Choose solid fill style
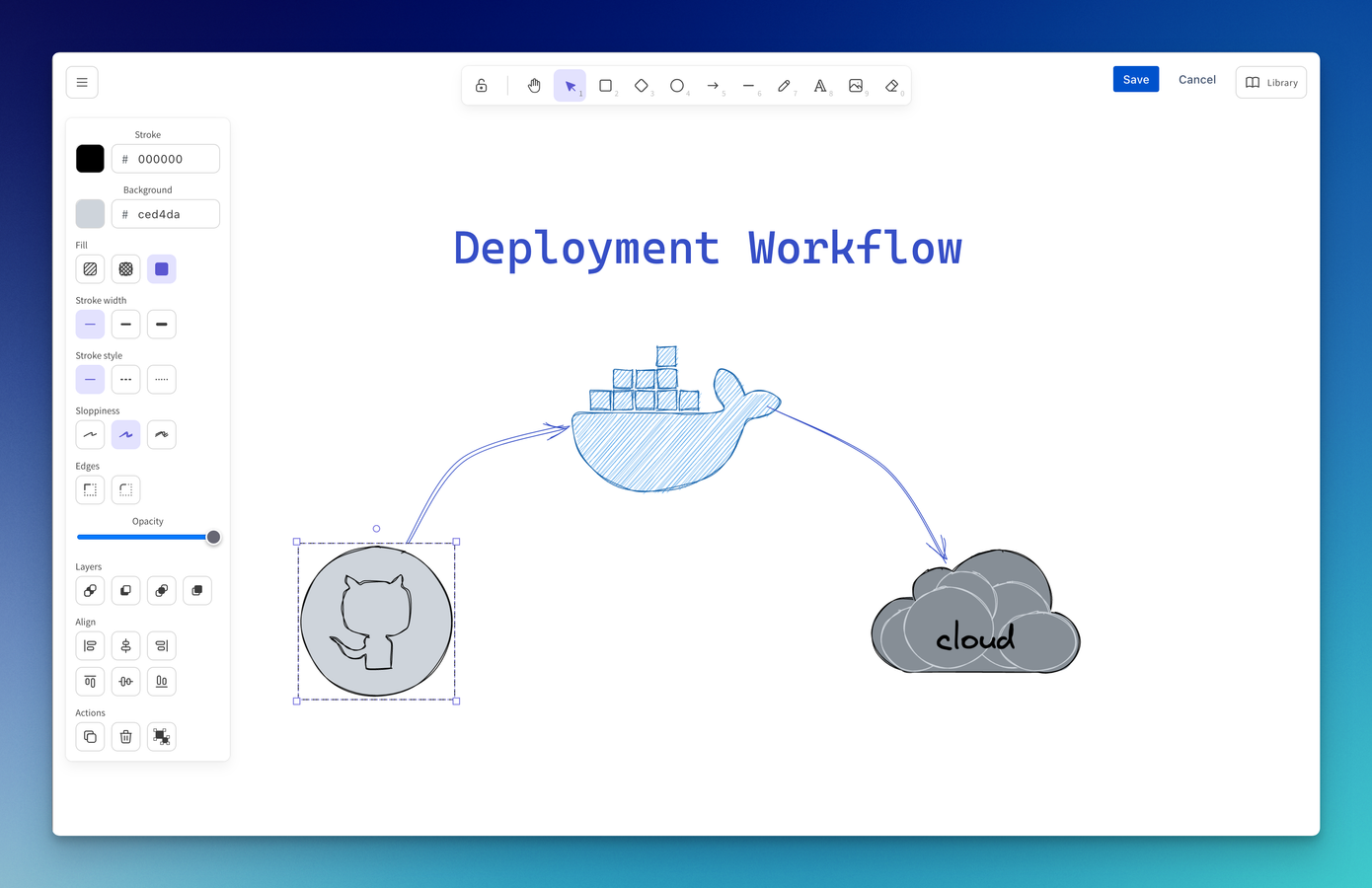This screenshot has height=888, width=1372. [162, 268]
